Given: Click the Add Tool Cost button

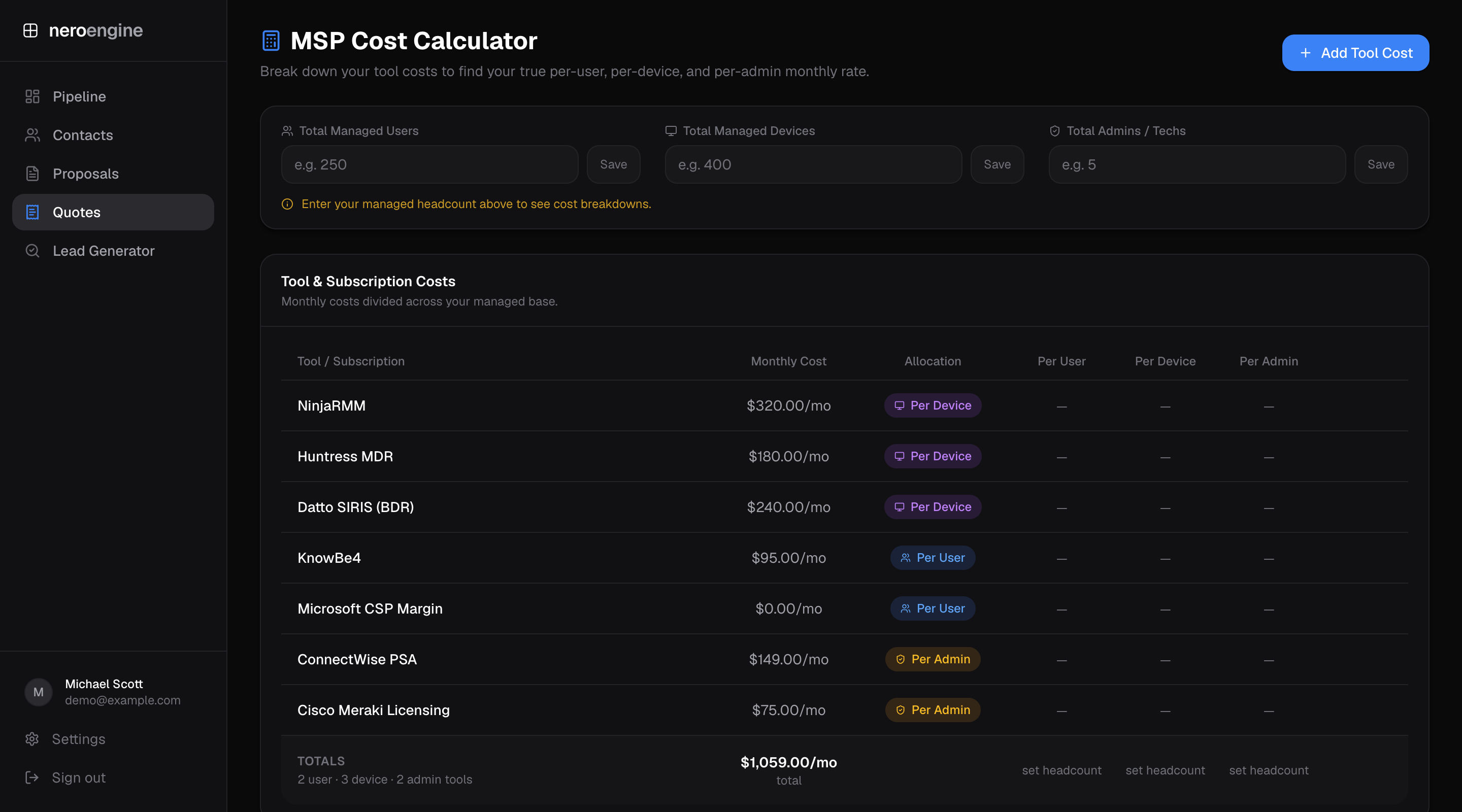Looking at the screenshot, I should (1355, 53).
